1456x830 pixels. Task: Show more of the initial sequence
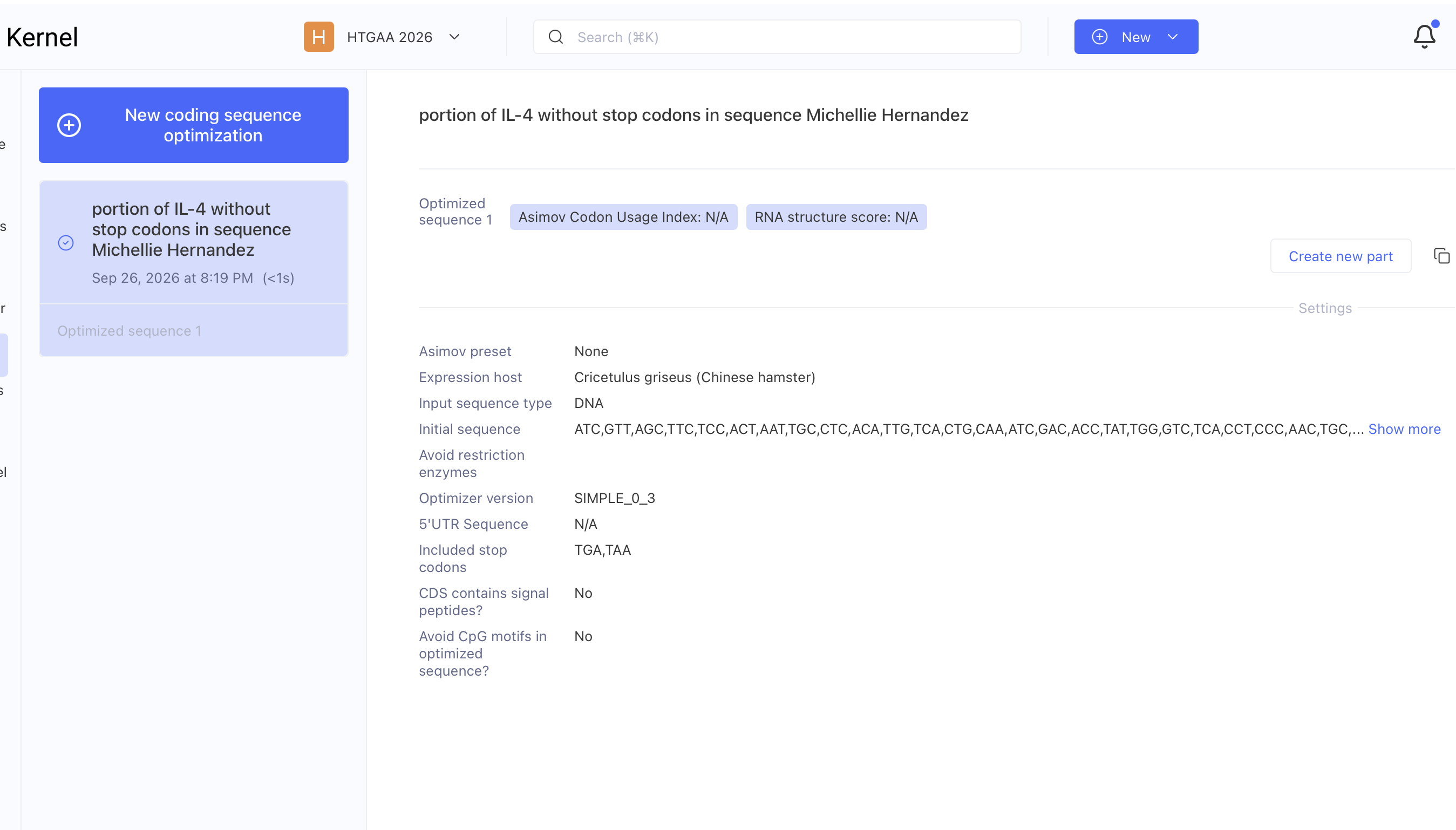coord(1404,428)
